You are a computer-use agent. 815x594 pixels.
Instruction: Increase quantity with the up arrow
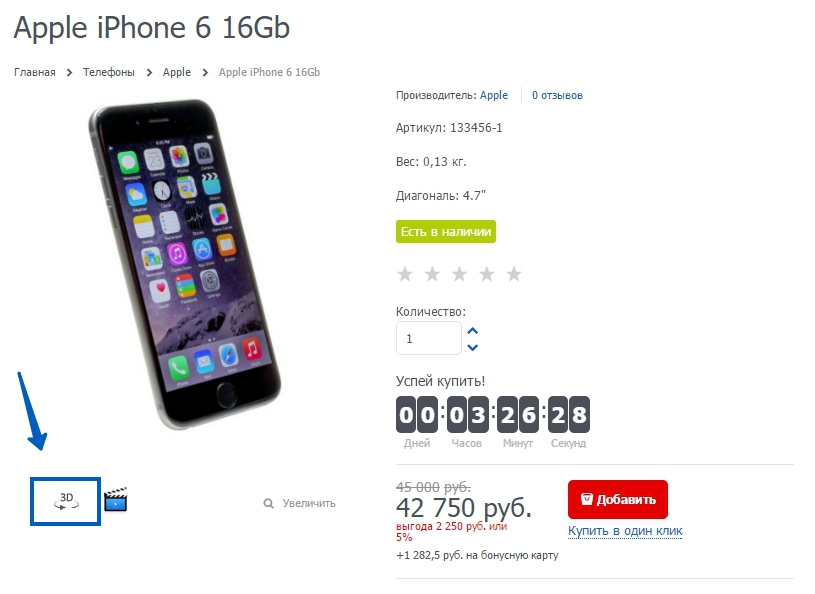(472, 331)
